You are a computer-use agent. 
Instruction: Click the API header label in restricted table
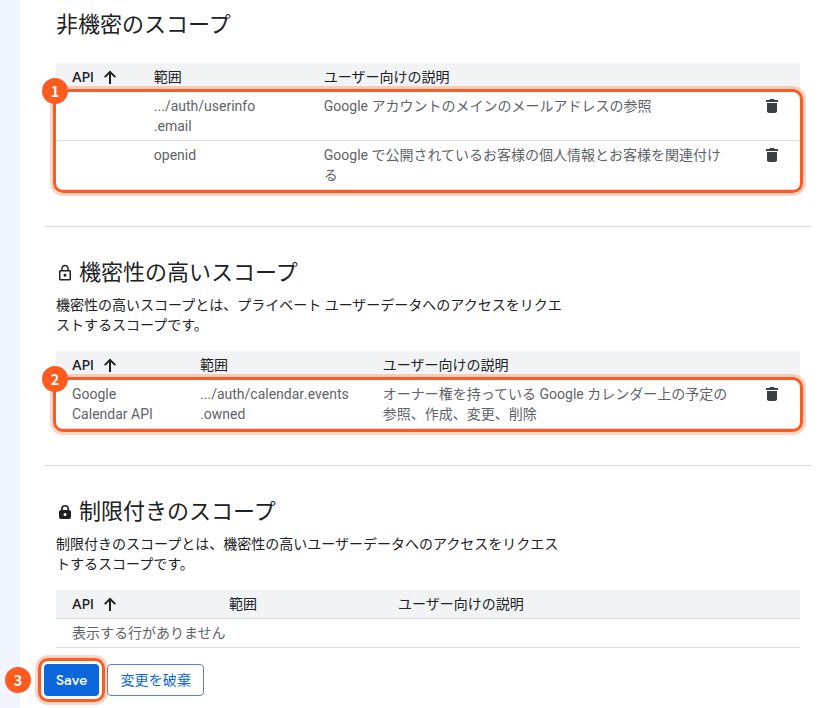[x=83, y=604]
